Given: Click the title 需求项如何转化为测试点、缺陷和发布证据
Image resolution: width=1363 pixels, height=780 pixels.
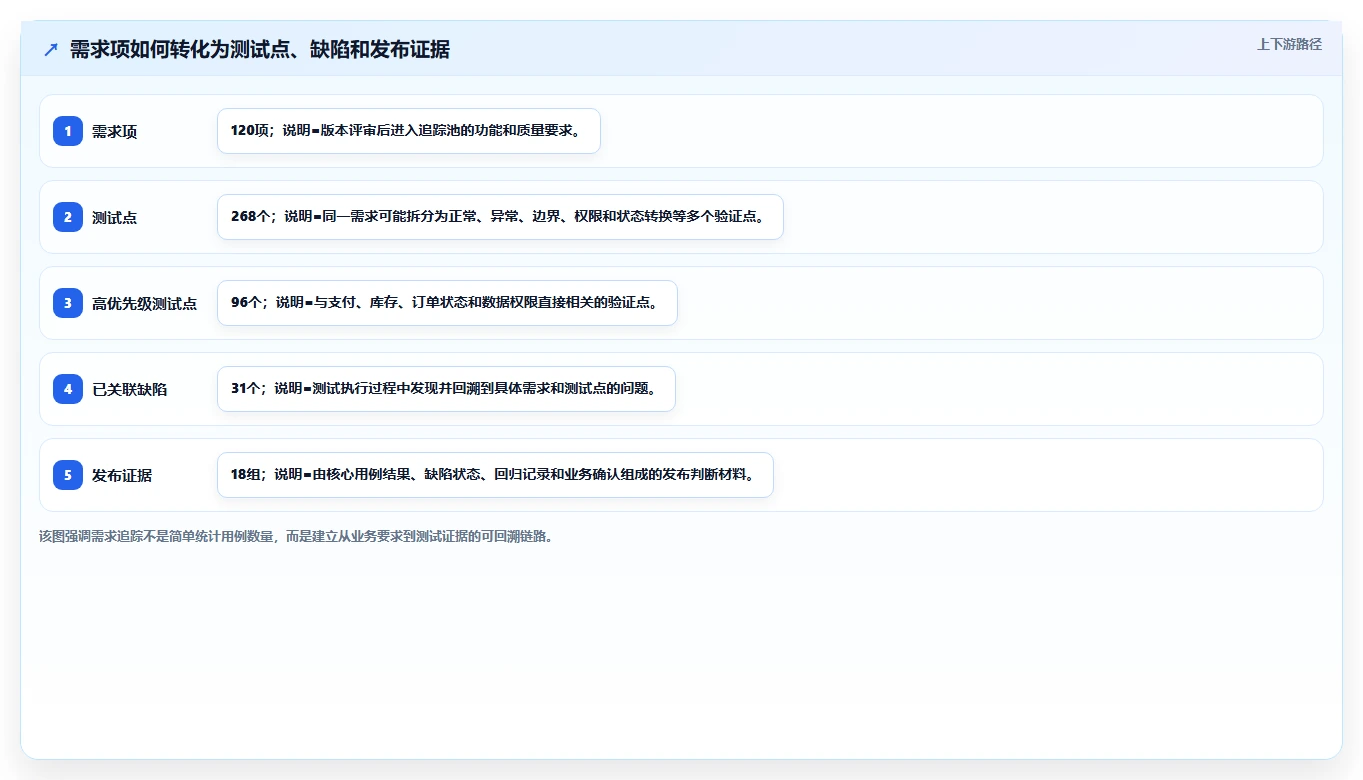Looking at the screenshot, I should point(260,50).
